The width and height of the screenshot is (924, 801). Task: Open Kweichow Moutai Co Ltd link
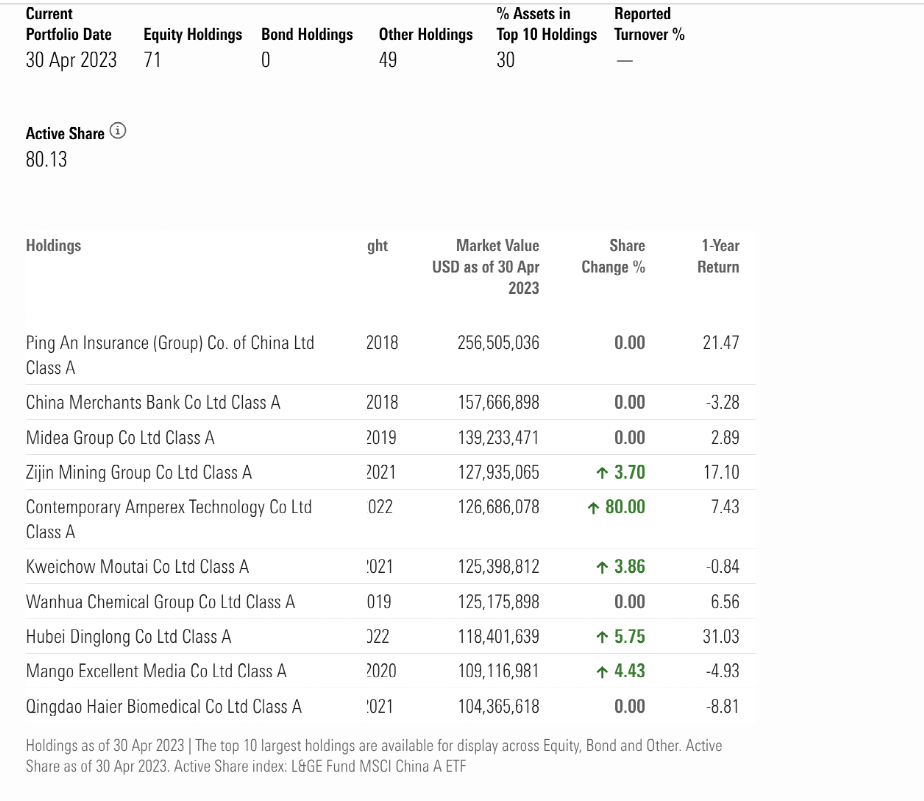click(x=137, y=567)
